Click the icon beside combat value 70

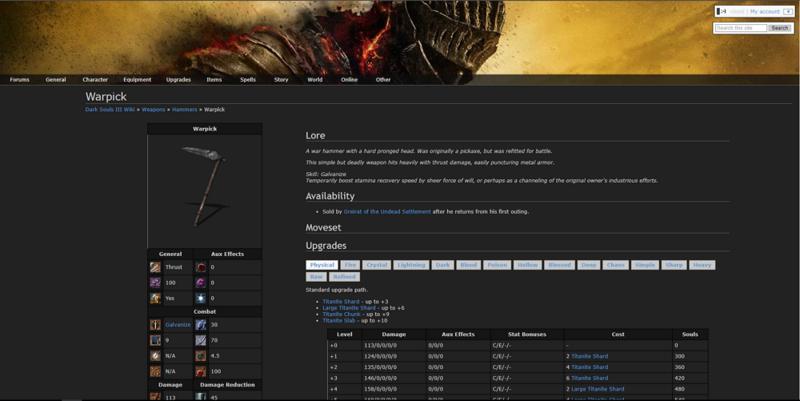coord(201,340)
